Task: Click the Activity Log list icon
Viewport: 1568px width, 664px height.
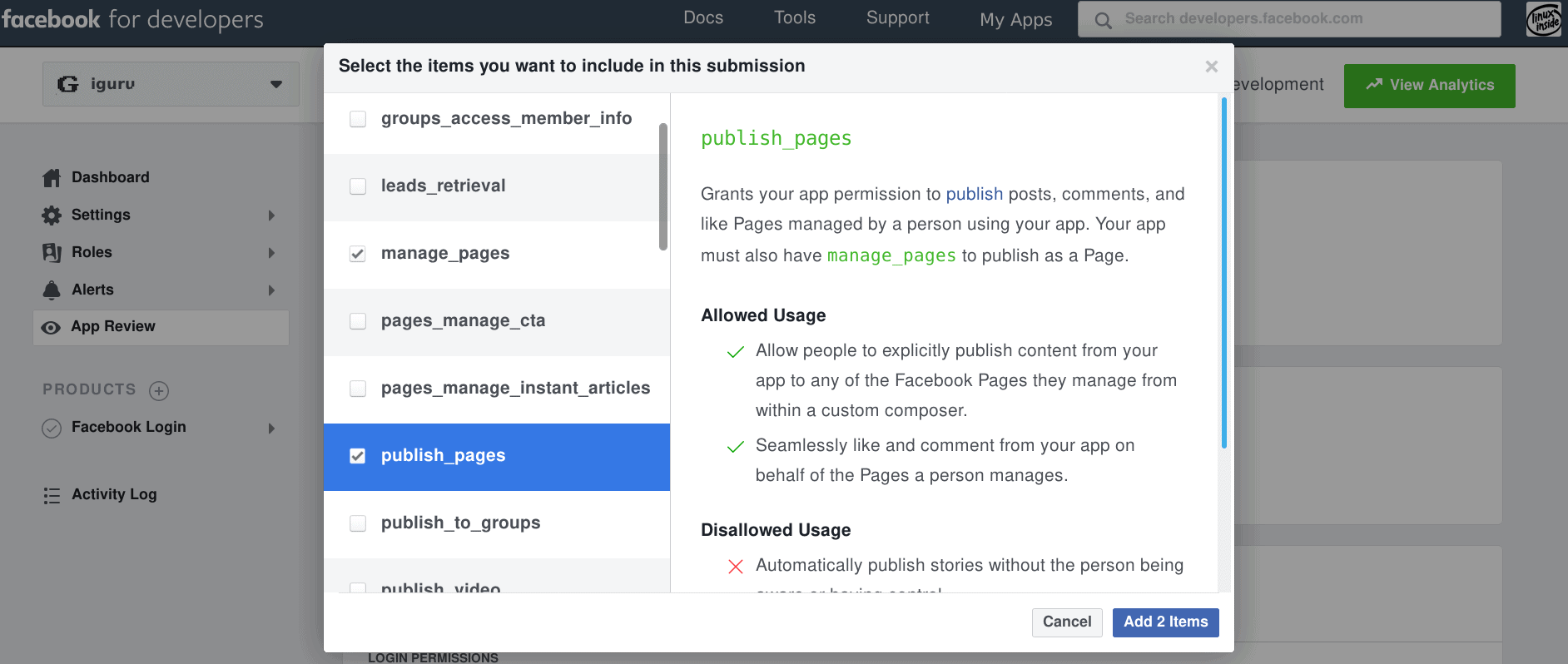Action: pyautogui.click(x=52, y=495)
